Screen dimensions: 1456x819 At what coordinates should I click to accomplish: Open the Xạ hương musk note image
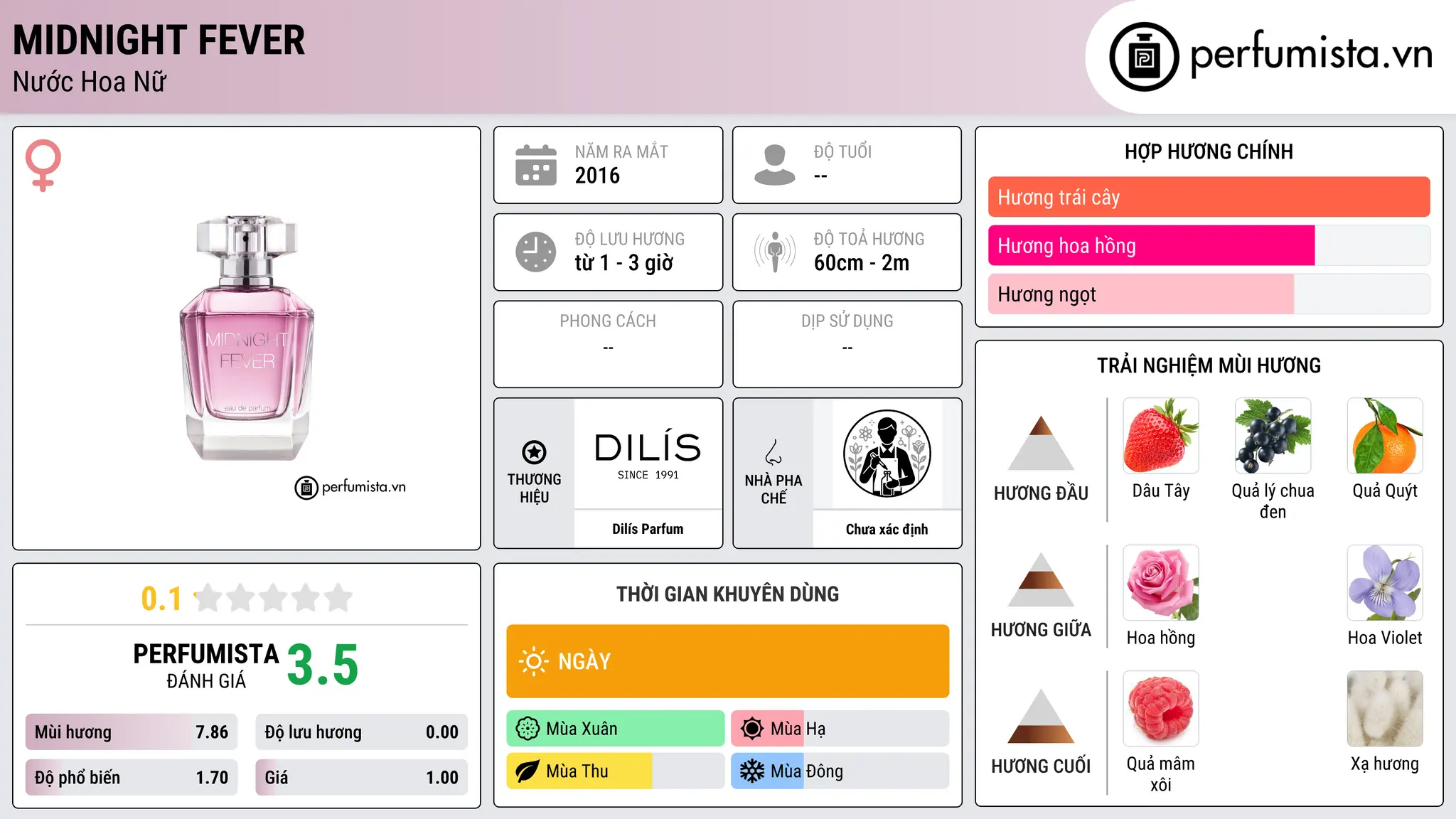click(x=1385, y=709)
